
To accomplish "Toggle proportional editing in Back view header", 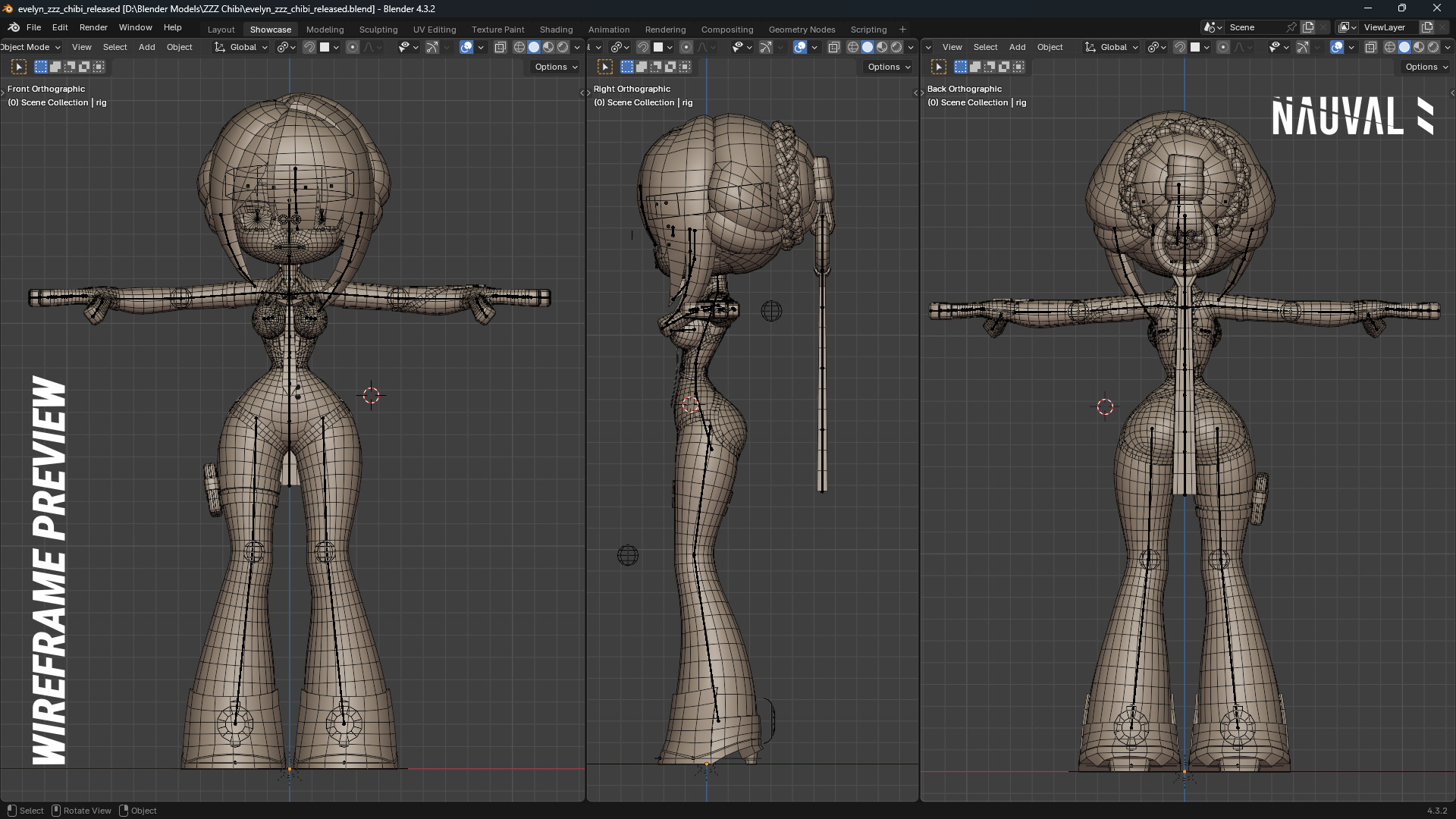I will tap(1223, 47).
